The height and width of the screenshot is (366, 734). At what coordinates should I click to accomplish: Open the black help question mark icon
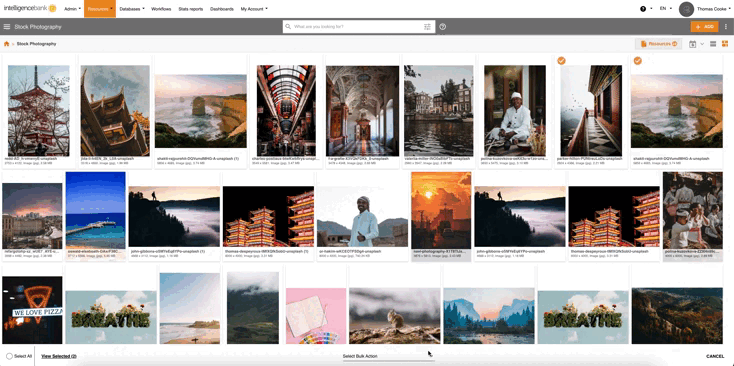pyautogui.click(x=643, y=8)
